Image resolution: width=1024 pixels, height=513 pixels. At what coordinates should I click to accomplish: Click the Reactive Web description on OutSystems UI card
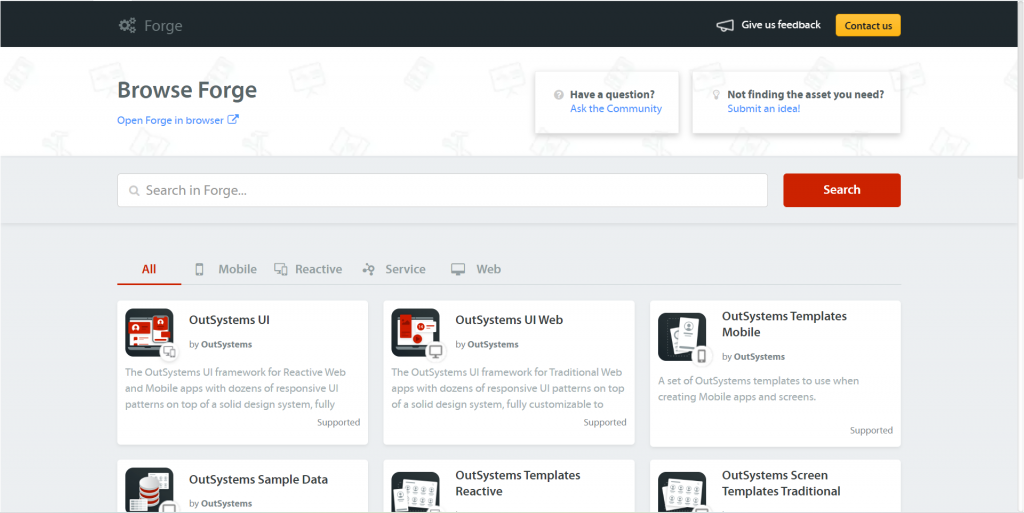click(x=236, y=388)
